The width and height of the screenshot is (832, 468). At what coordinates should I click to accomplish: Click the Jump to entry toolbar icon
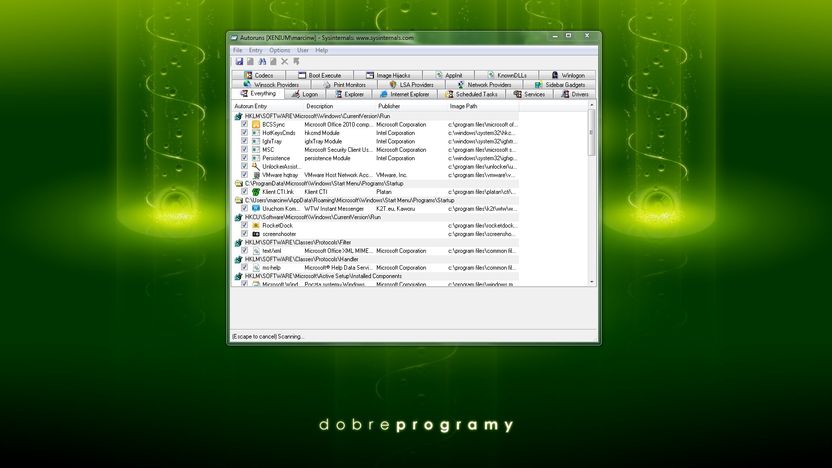296,62
